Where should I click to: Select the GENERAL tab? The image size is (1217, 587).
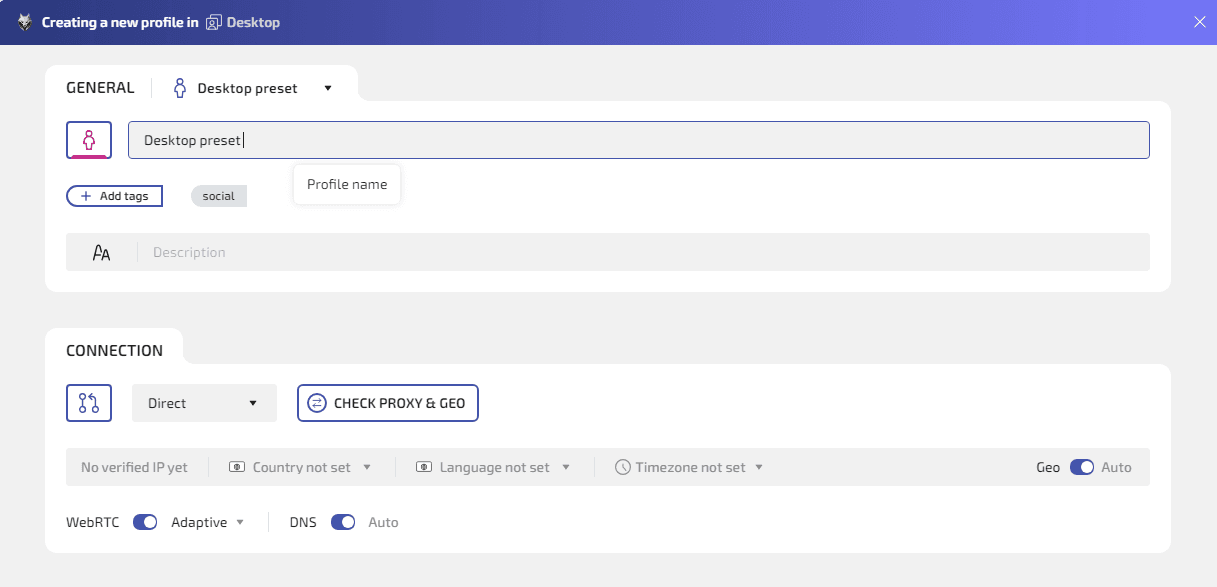pyautogui.click(x=100, y=88)
